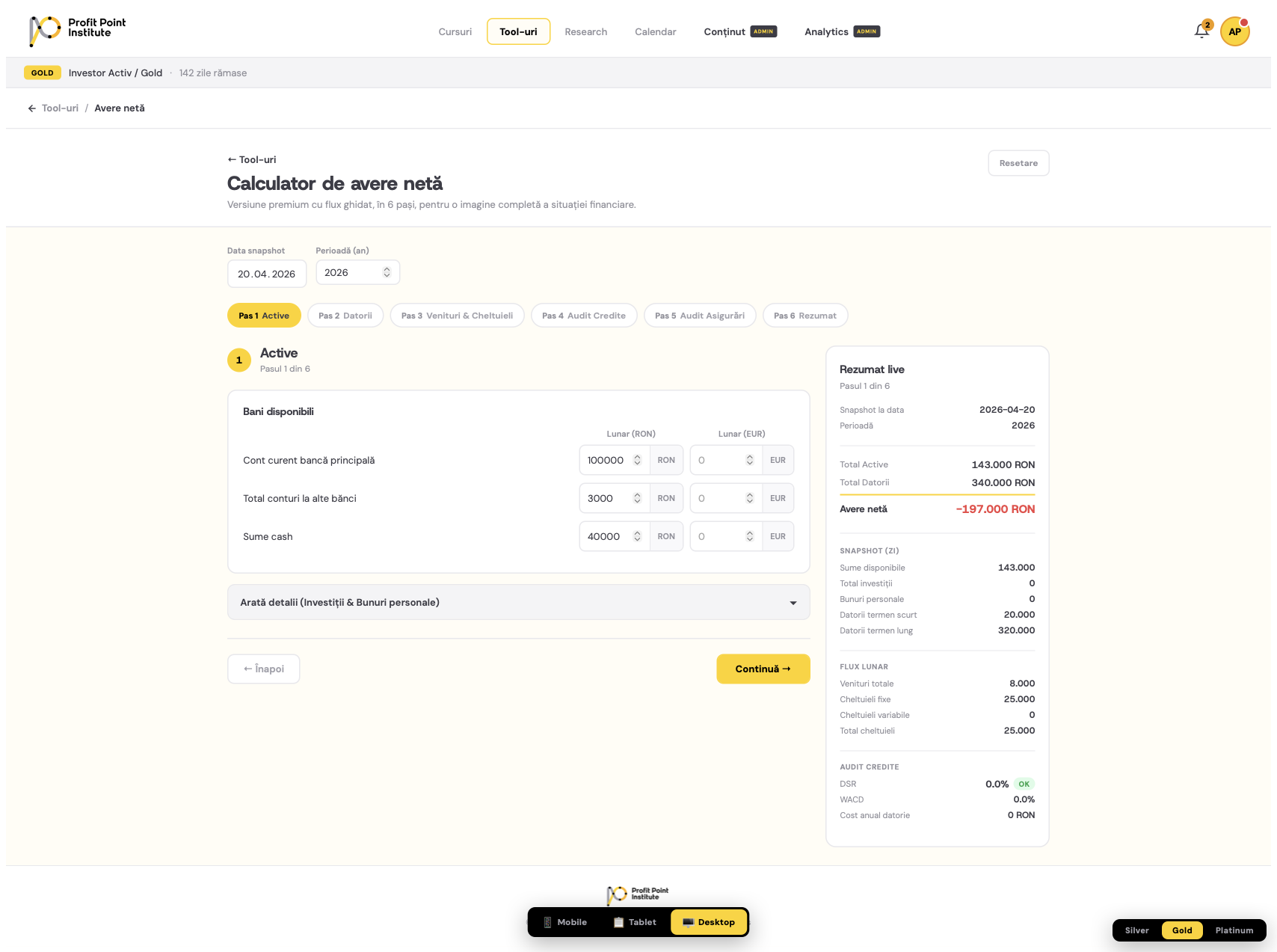Click the Înapoi button
Image resolution: width=1277 pixels, height=952 pixels.
coord(263,669)
